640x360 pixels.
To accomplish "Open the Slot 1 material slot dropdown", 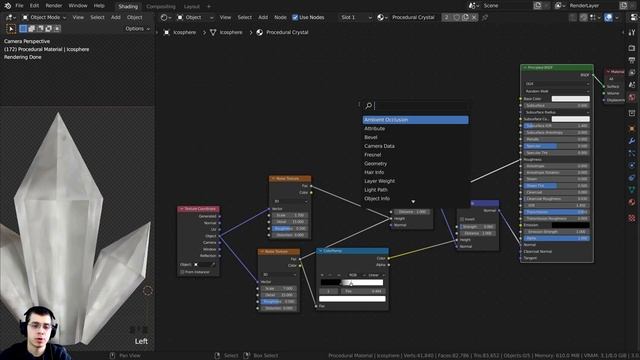I will click(x=356, y=18).
